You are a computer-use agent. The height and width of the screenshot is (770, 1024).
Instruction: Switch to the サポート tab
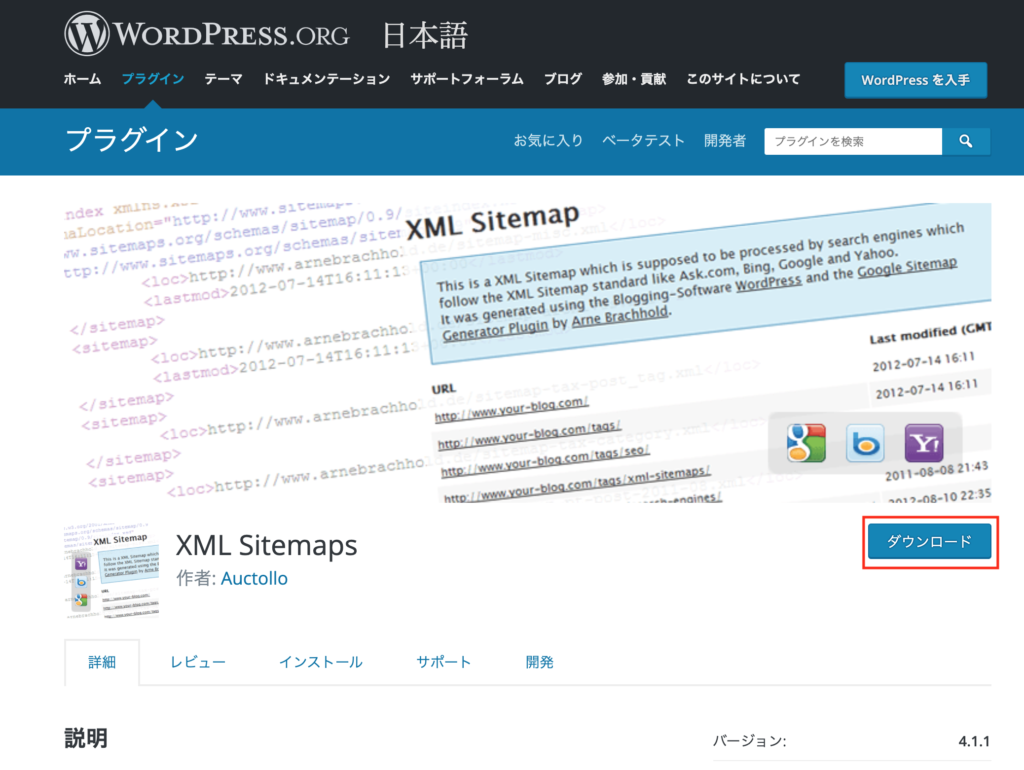443,662
